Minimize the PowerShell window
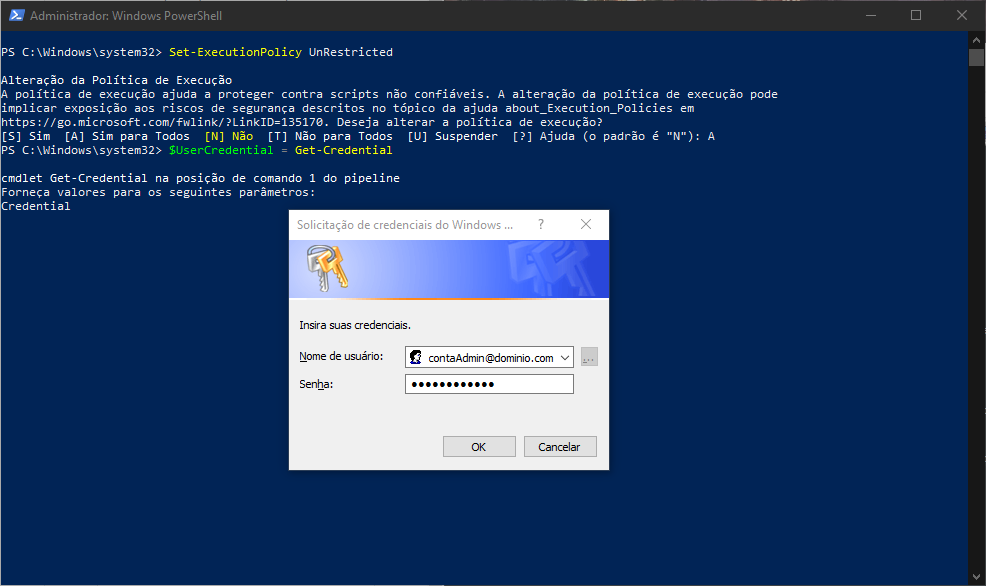The image size is (986, 586). pos(871,15)
